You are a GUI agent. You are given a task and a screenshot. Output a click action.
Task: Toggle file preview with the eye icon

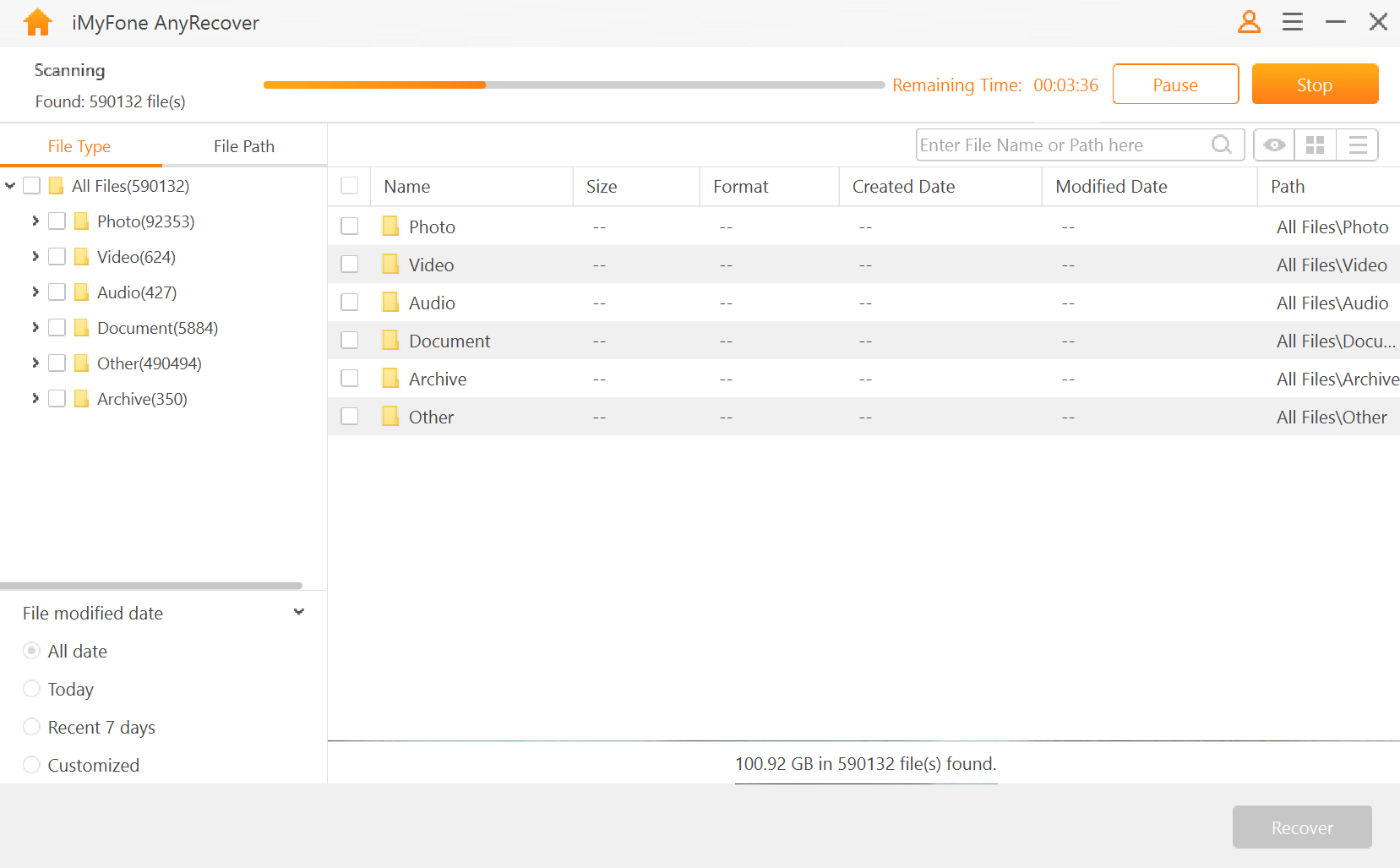pyautogui.click(x=1273, y=145)
